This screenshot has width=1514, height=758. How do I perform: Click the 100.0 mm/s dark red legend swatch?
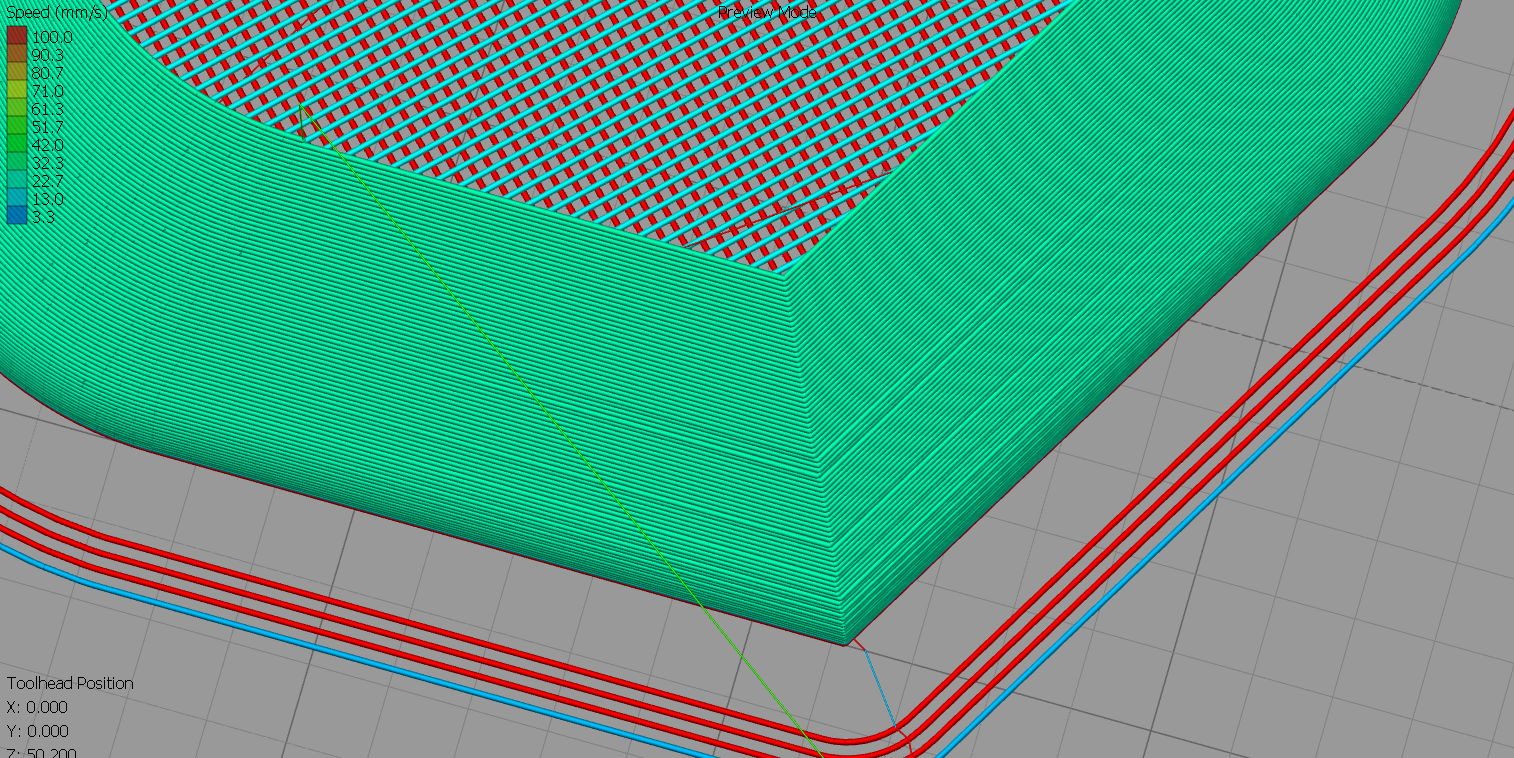(17, 37)
